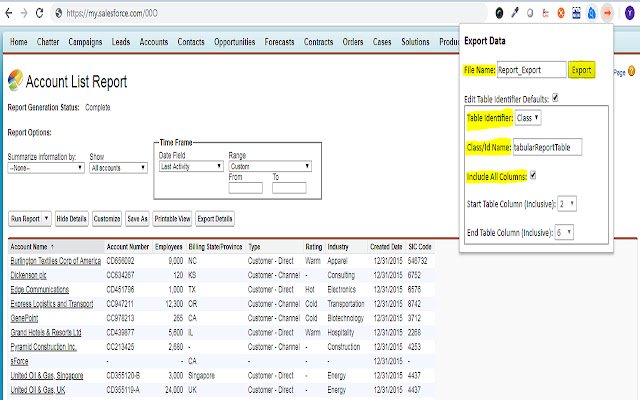Open the Contacts tab
Screen dimensions: 640x400
click(x=191, y=42)
